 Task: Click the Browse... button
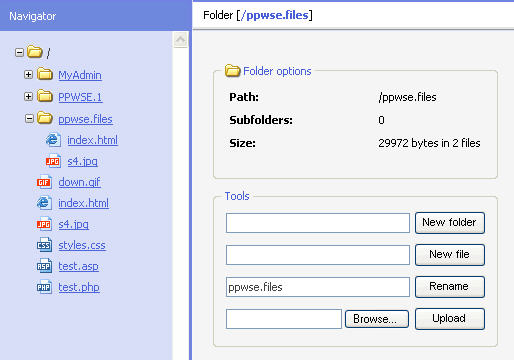pos(377,319)
